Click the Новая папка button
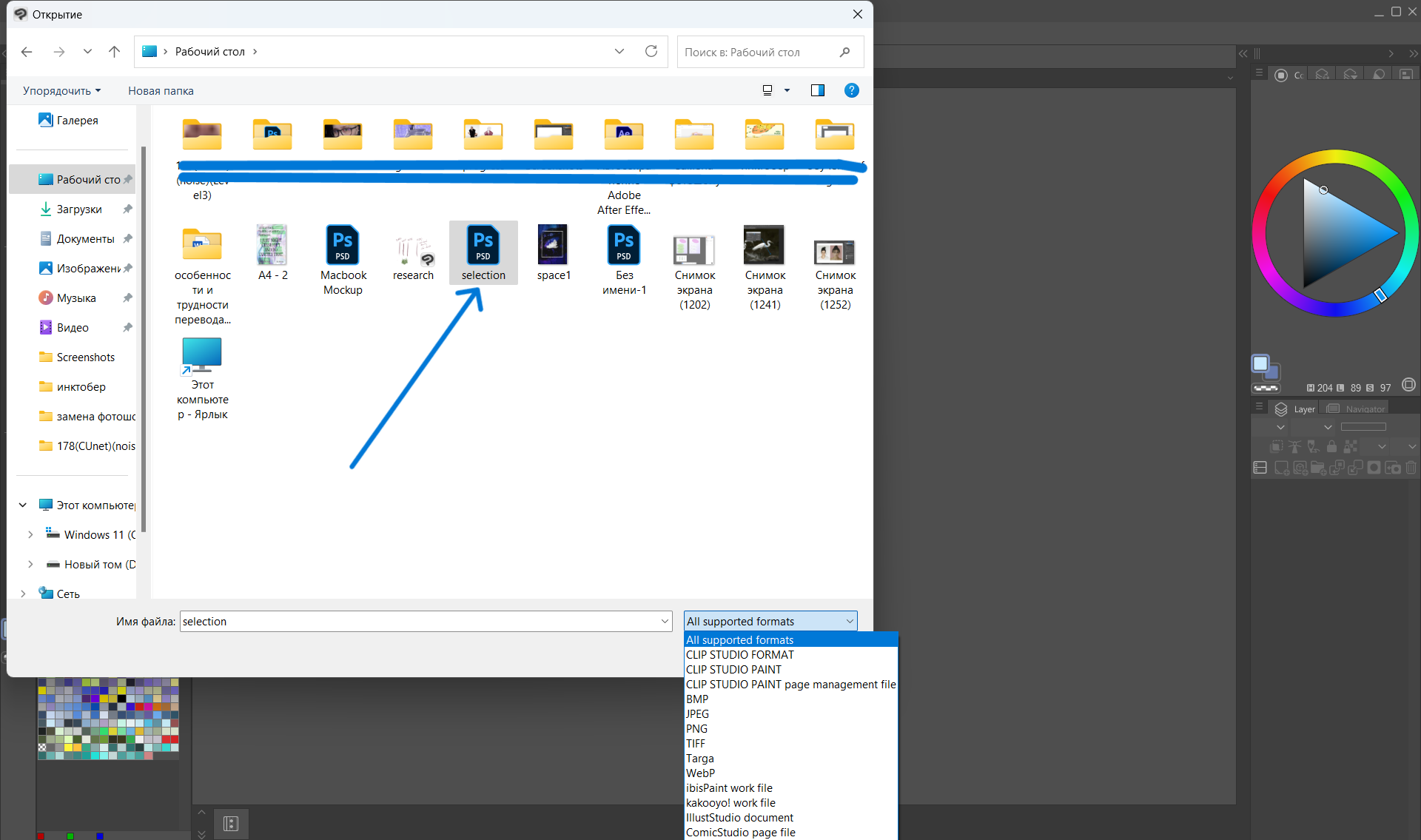The image size is (1421, 840). point(161,90)
